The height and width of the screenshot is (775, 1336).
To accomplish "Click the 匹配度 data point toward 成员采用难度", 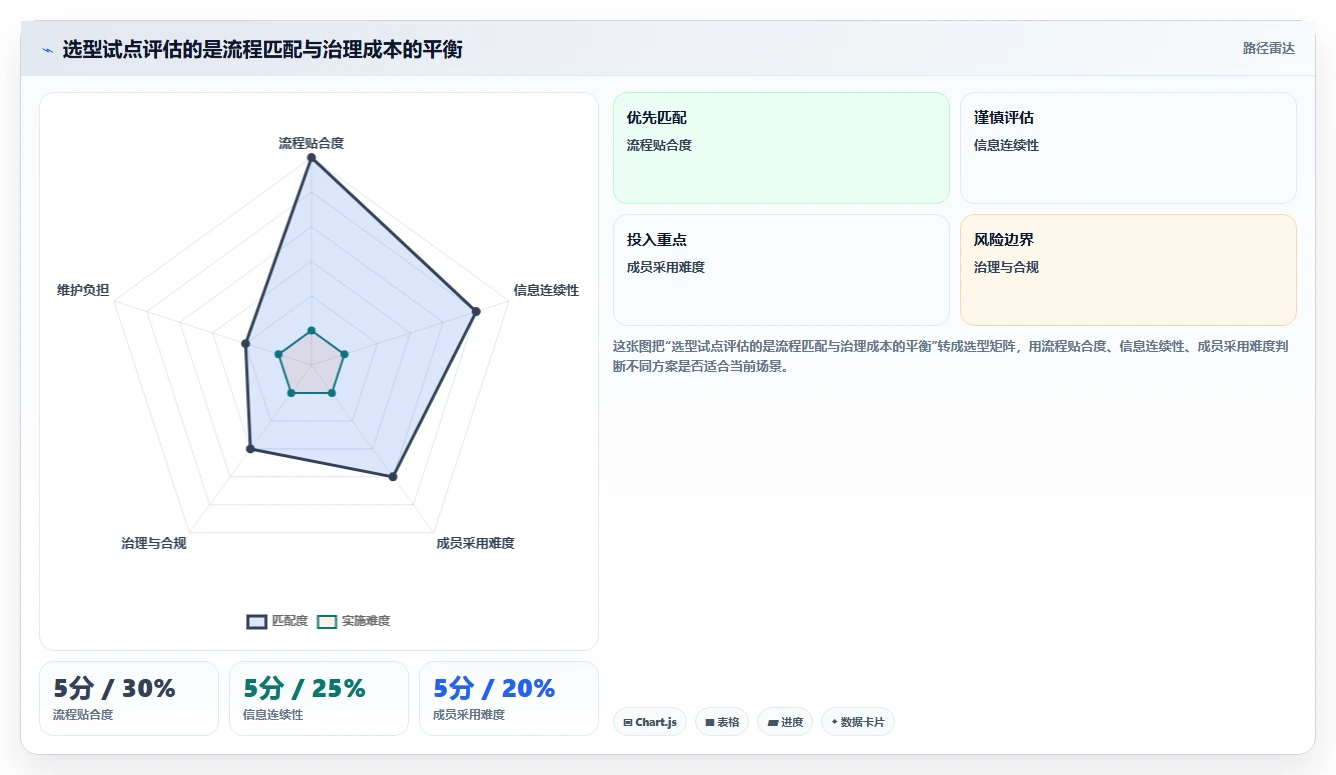I will tap(393, 477).
